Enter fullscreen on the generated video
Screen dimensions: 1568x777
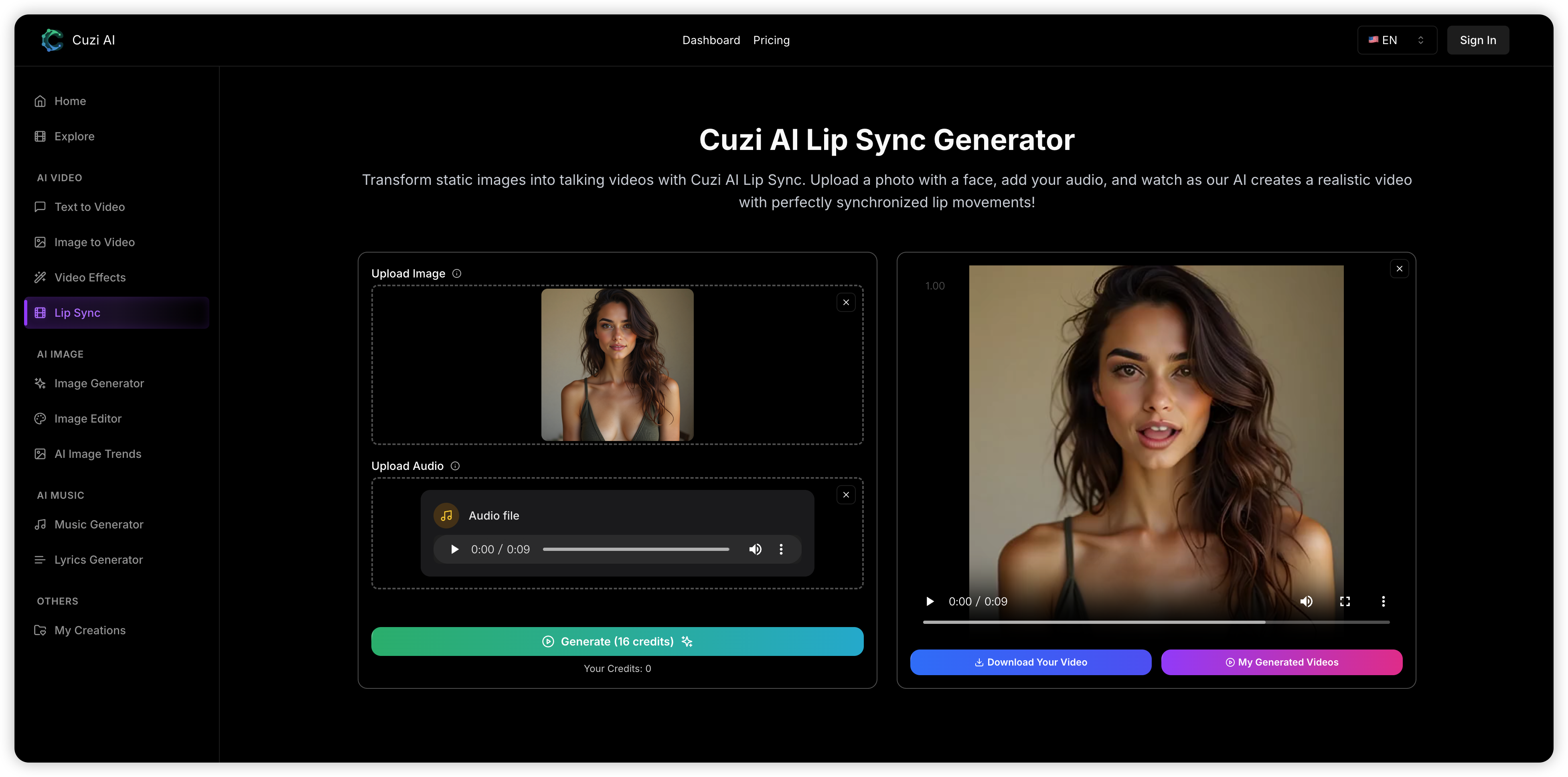pyautogui.click(x=1345, y=601)
